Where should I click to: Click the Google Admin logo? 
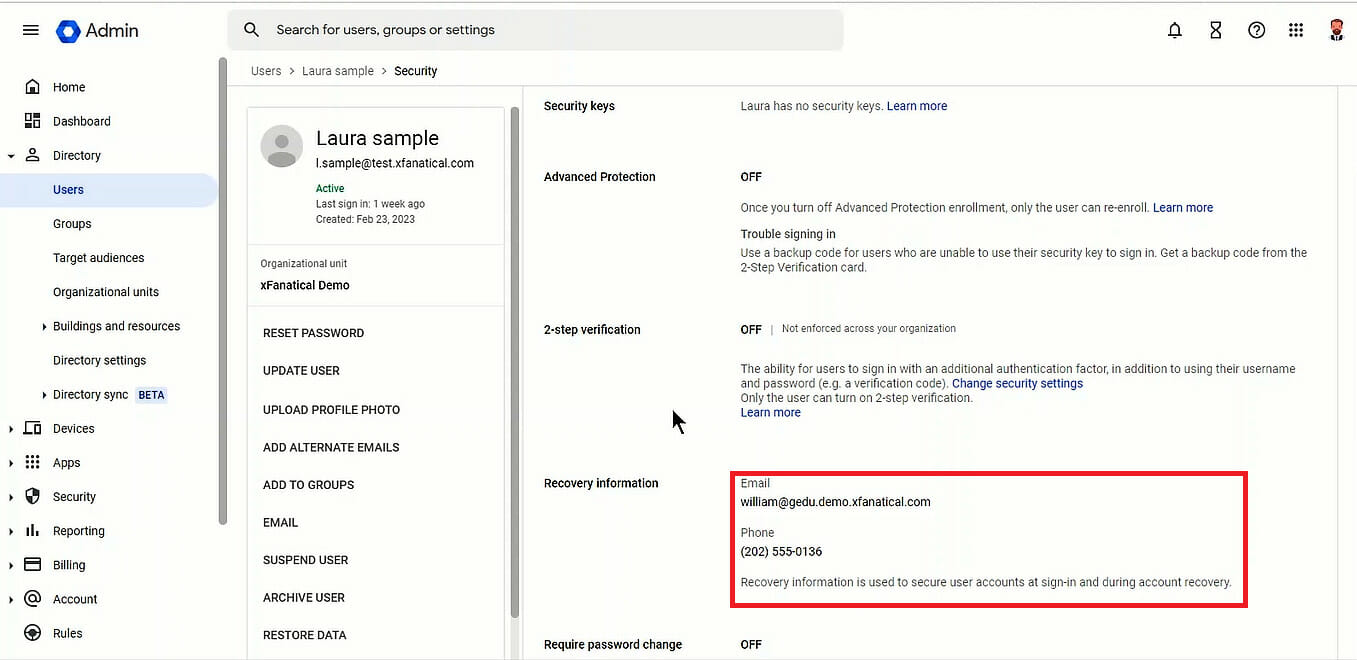click(x=97, y=31)
